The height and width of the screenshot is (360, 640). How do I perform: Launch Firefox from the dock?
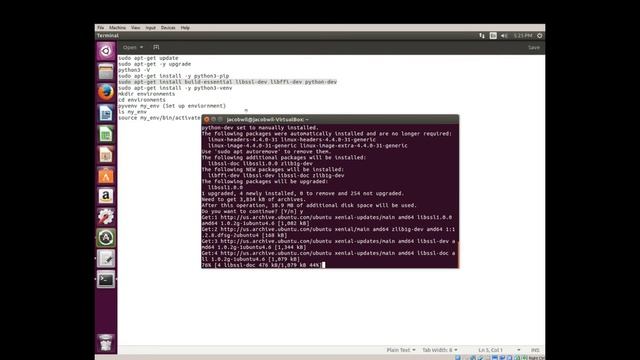(106, 92)
